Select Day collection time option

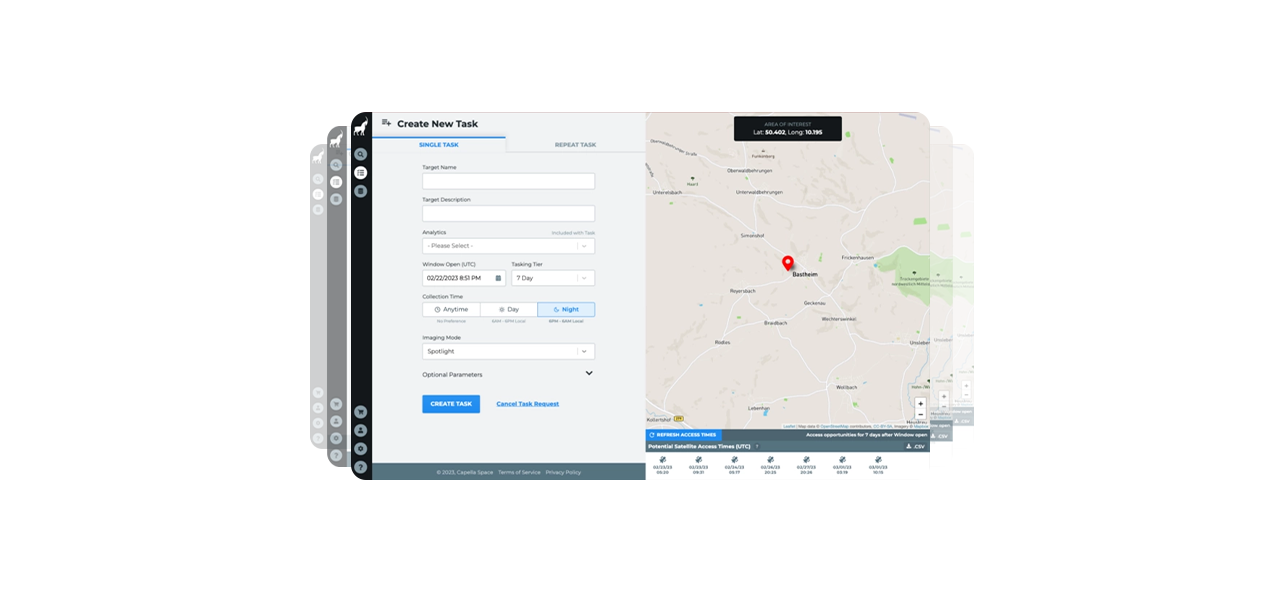point(509,310)
